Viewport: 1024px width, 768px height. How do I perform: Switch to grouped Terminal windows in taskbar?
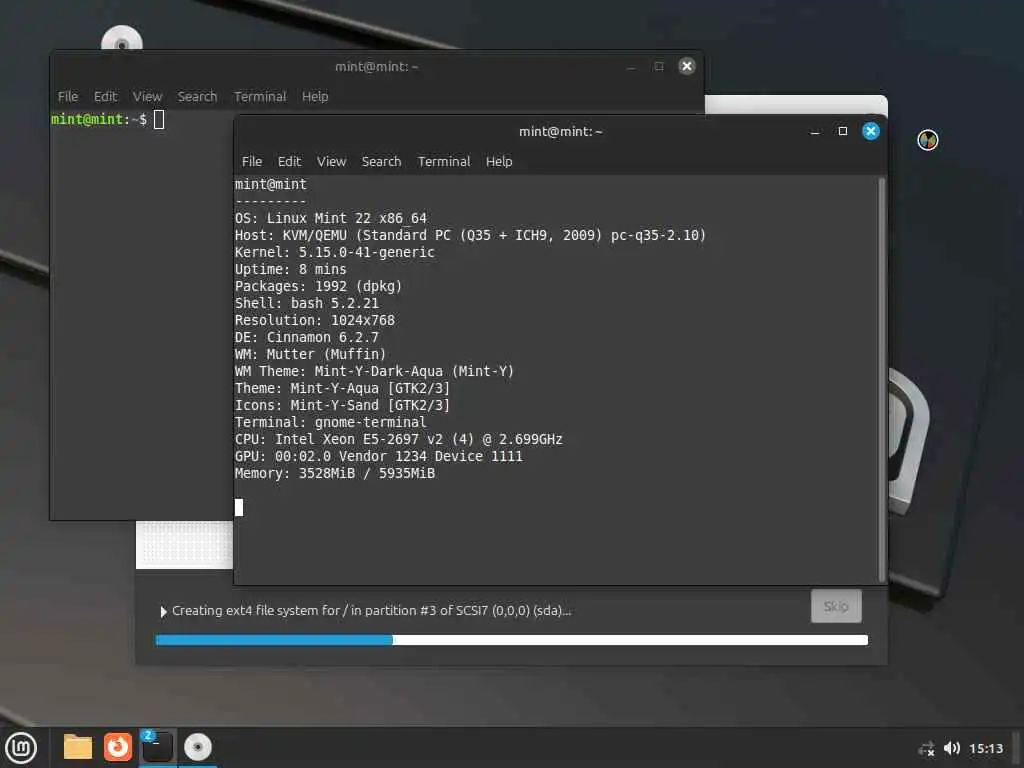(x=157, y=747)
